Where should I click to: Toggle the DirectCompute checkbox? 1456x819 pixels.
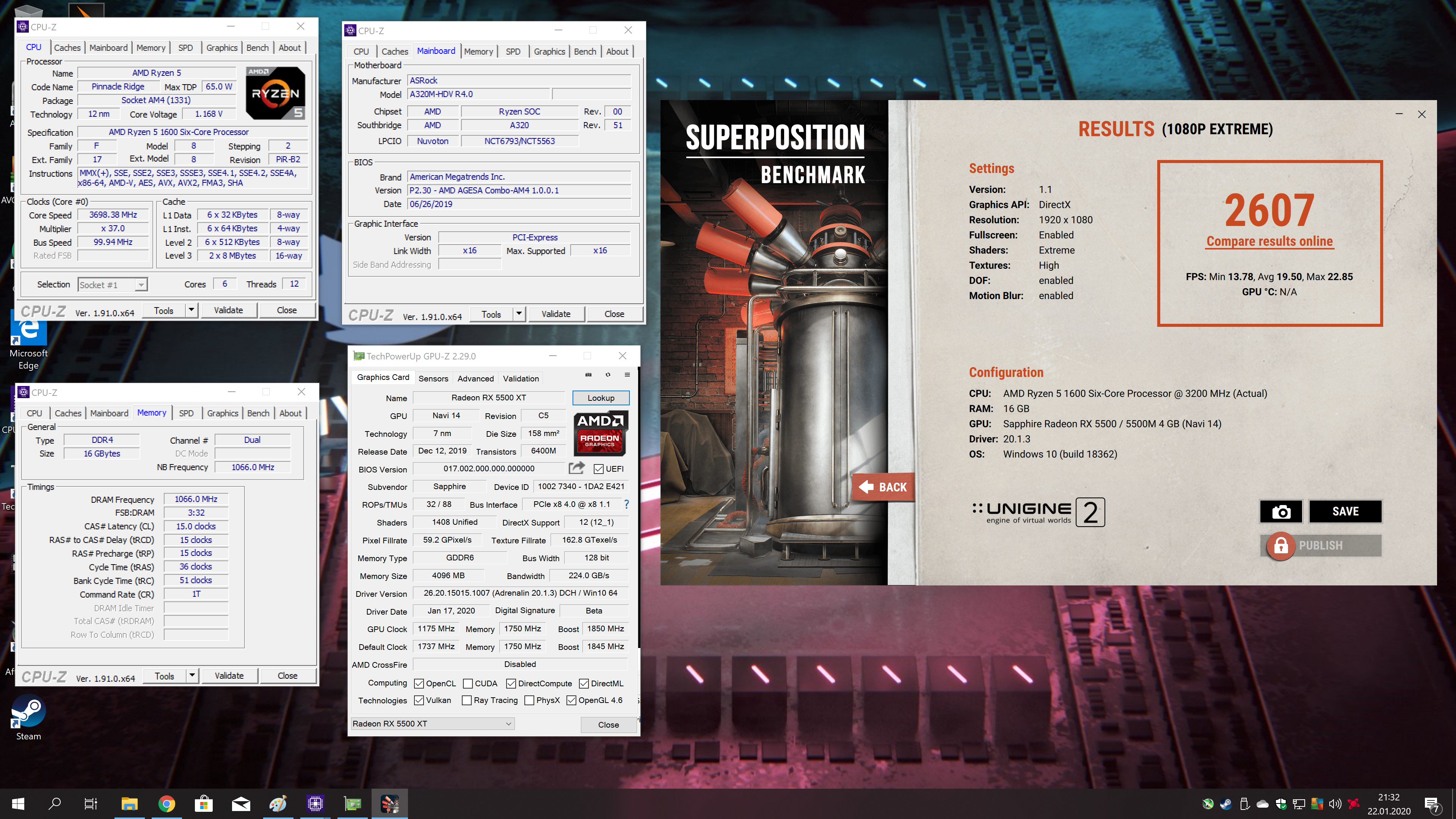pos(511,683)
